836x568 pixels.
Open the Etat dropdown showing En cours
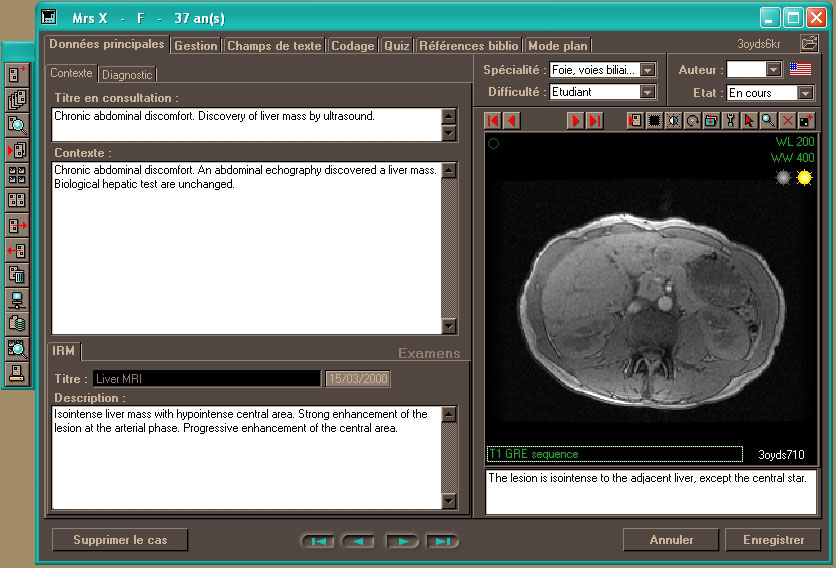805,93
